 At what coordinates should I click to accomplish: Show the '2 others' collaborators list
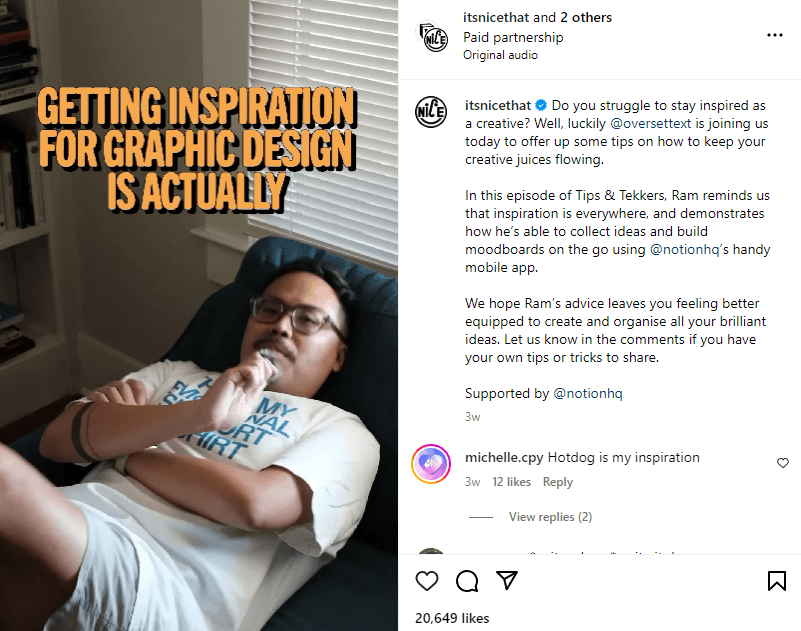tap(586, 17)
